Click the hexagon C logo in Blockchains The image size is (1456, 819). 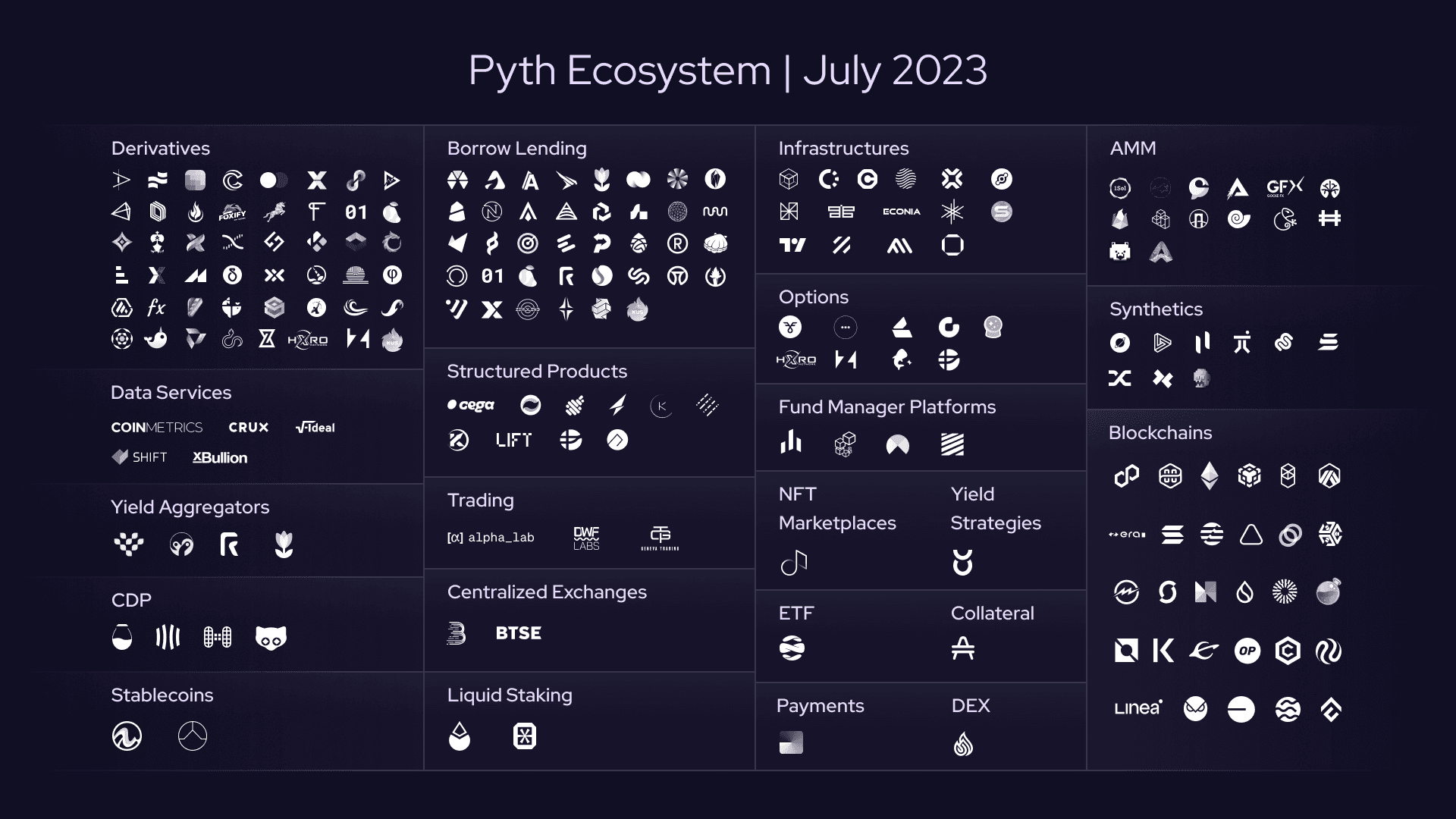[x=1288, y=651]
